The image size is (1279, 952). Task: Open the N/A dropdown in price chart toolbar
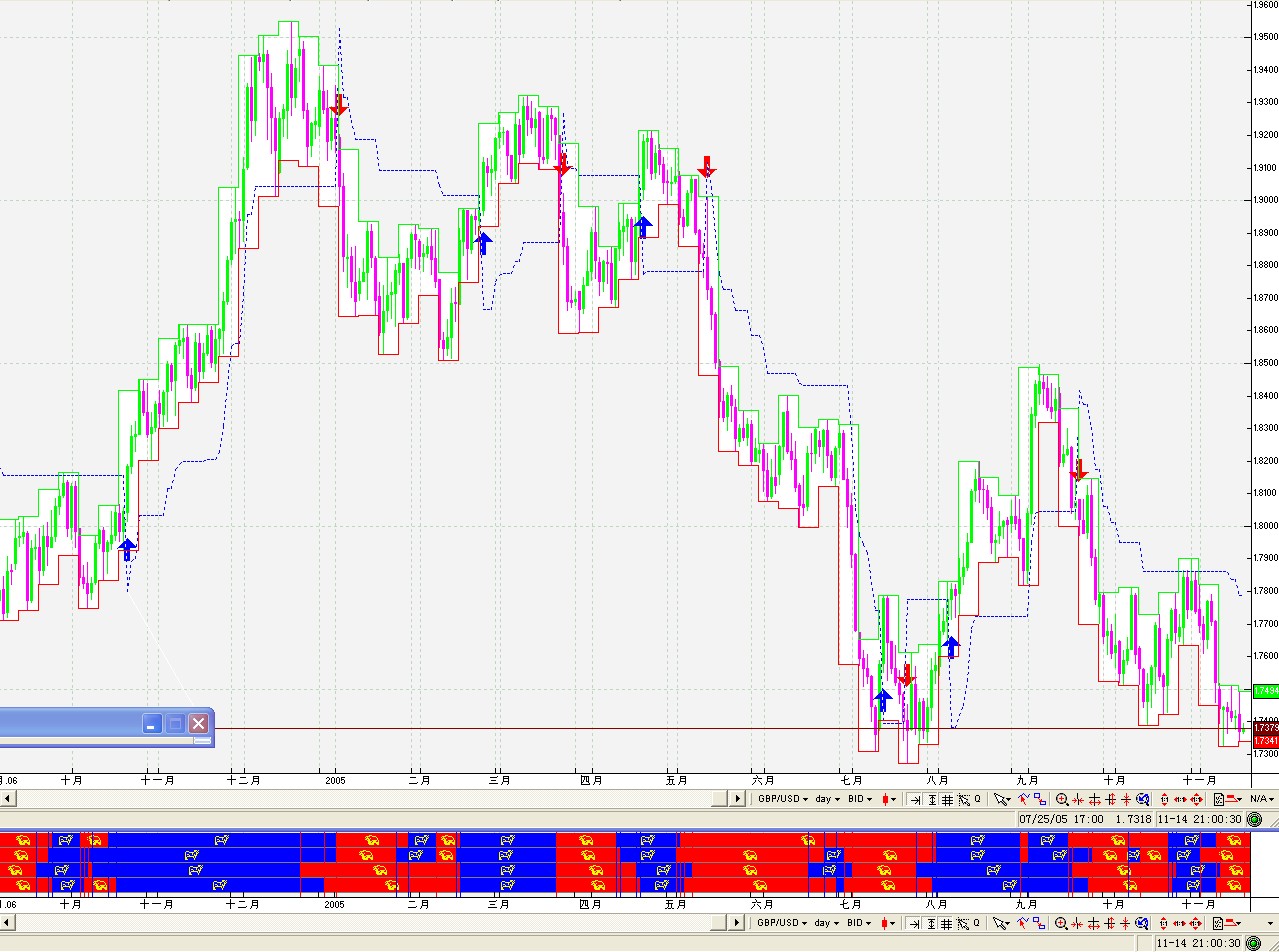pos(1262,799)
